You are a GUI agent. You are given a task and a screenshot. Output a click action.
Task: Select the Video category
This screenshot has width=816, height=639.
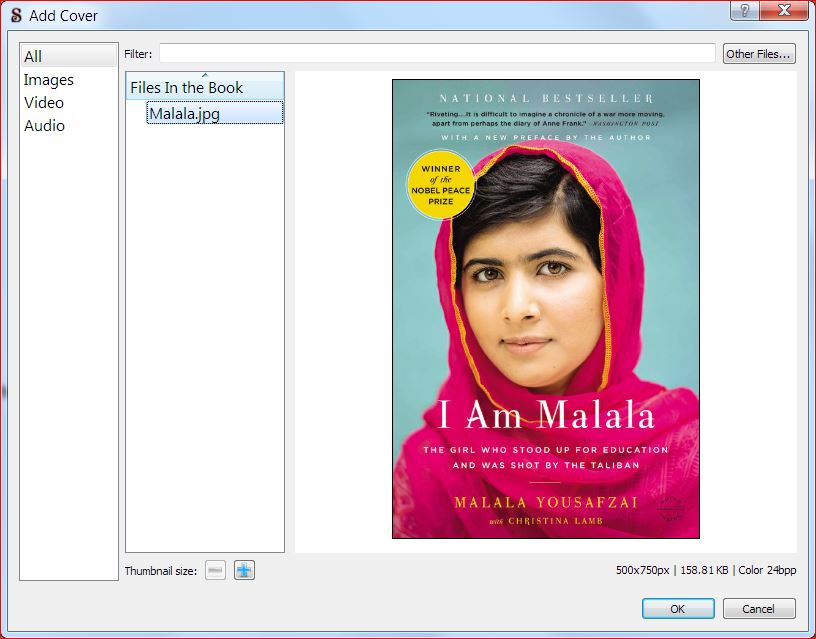(x=69, y=103)
